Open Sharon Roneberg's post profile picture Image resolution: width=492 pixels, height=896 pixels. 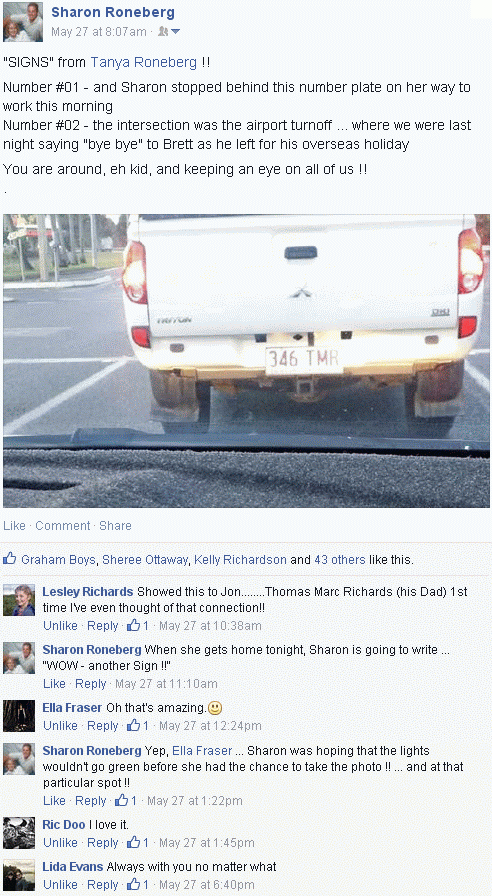pyautogui.click(x=23, y=22)
